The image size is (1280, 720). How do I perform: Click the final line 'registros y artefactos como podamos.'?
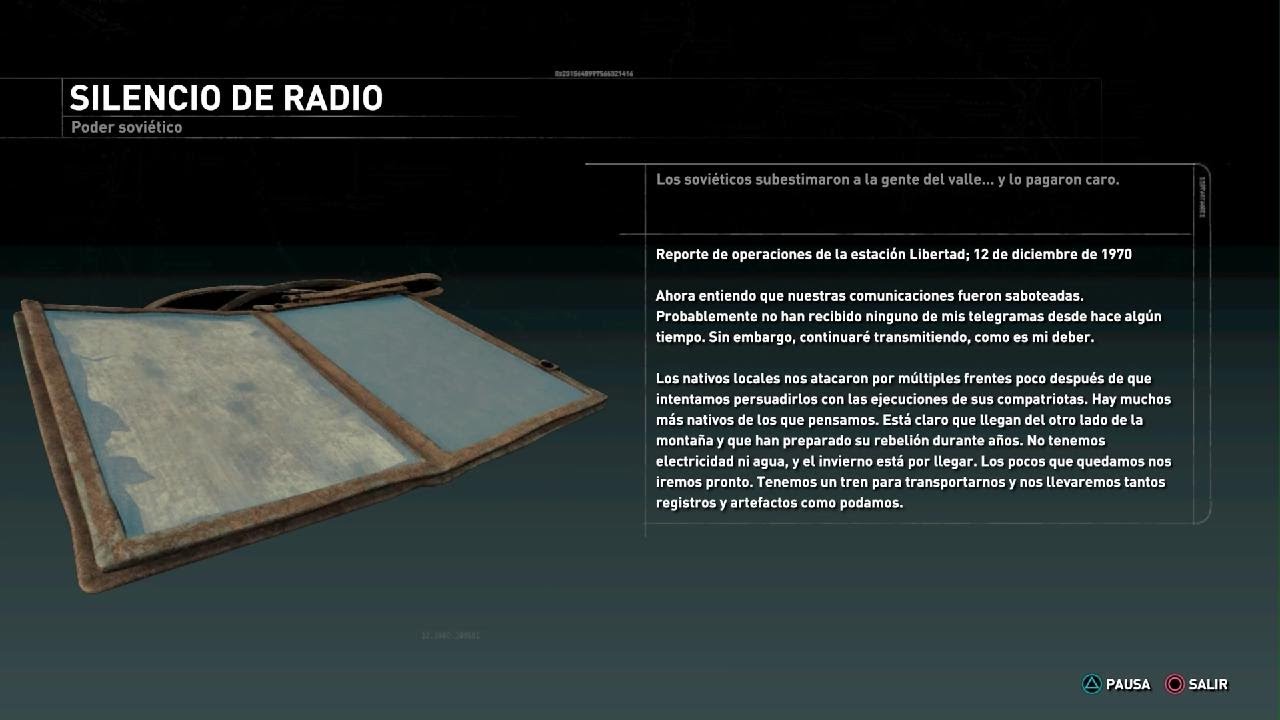coord(779,503)
